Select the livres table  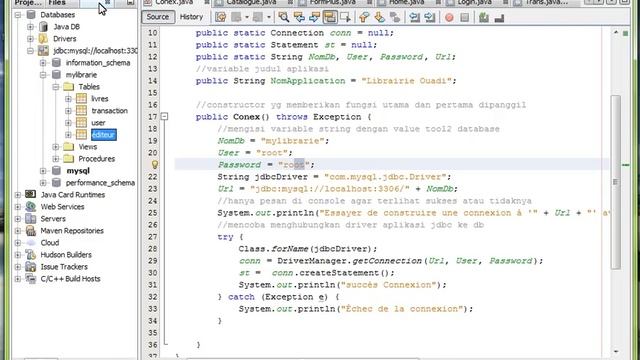click(99, 99)
